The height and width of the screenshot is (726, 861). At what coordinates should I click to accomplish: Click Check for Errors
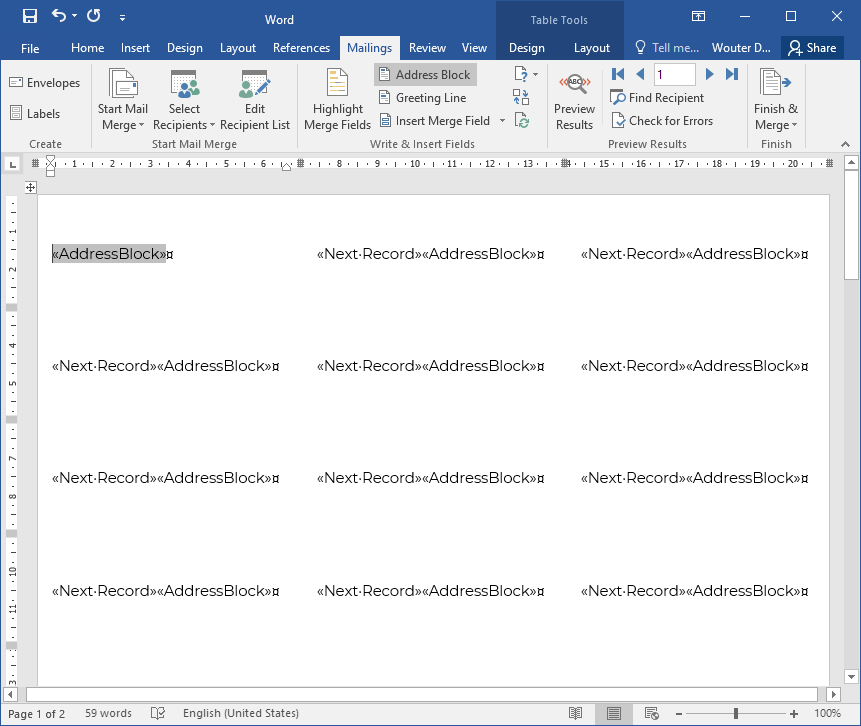(x=662, y=121)
